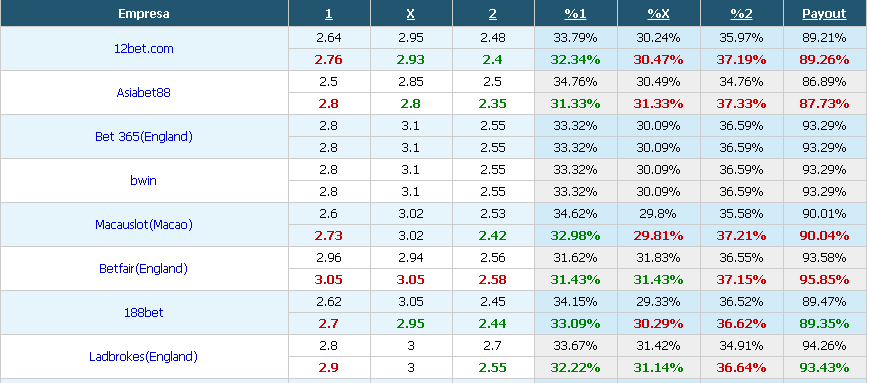
Task: Select Asiabet88's 87.73% payout cell
Action: (824, 104)
